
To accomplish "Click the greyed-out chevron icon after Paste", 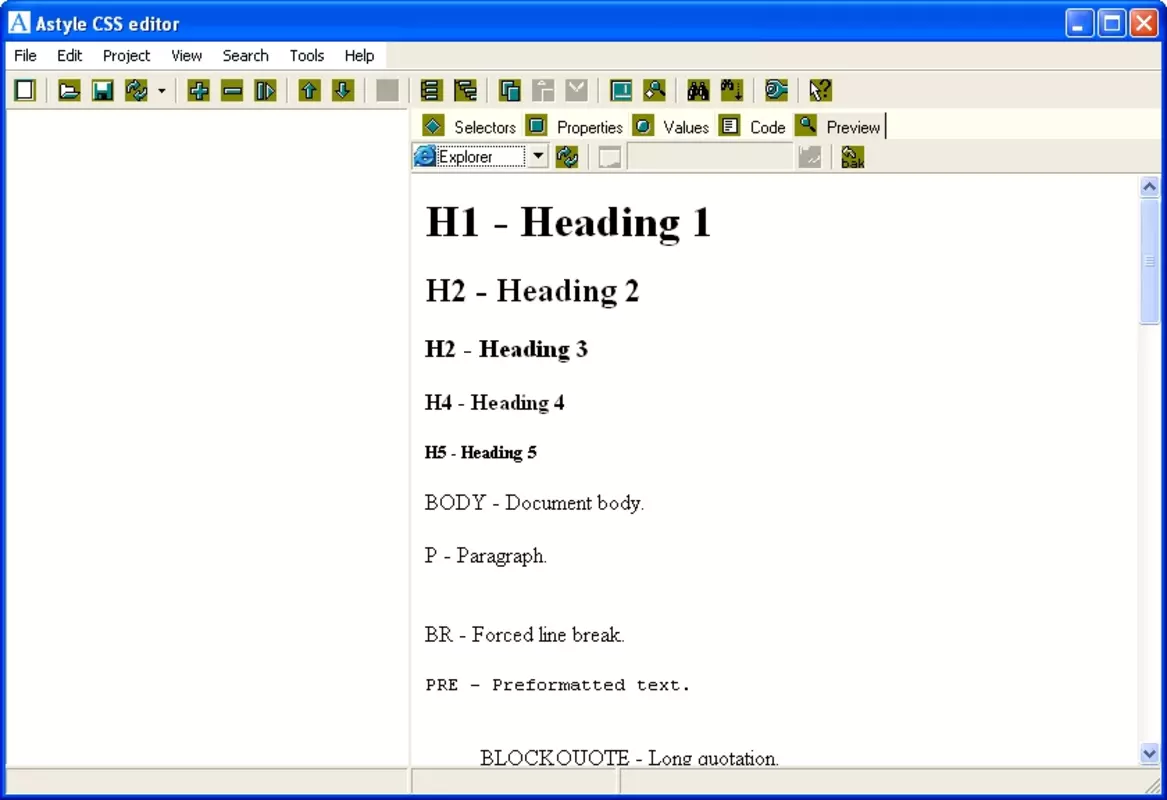I will tap(577, 91).
